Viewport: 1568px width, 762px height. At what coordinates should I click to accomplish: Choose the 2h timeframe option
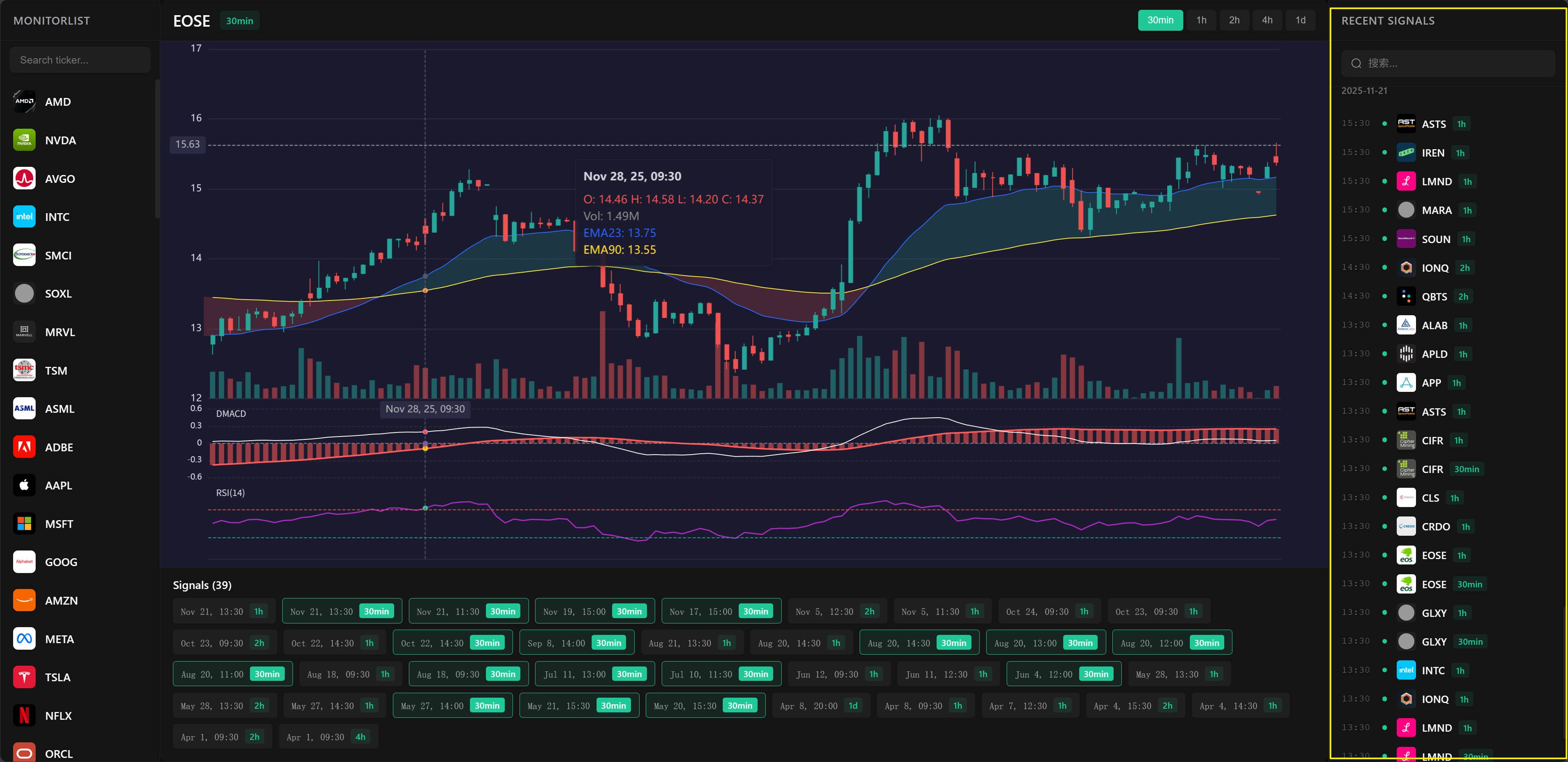[x=1234, y=20]
